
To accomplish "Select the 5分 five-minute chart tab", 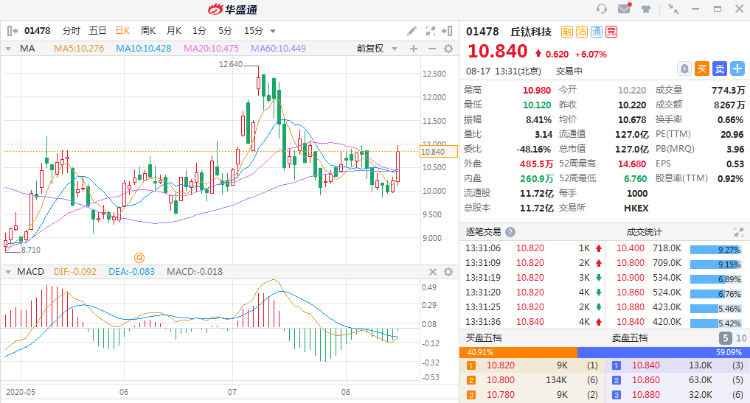I will (225, 31).
